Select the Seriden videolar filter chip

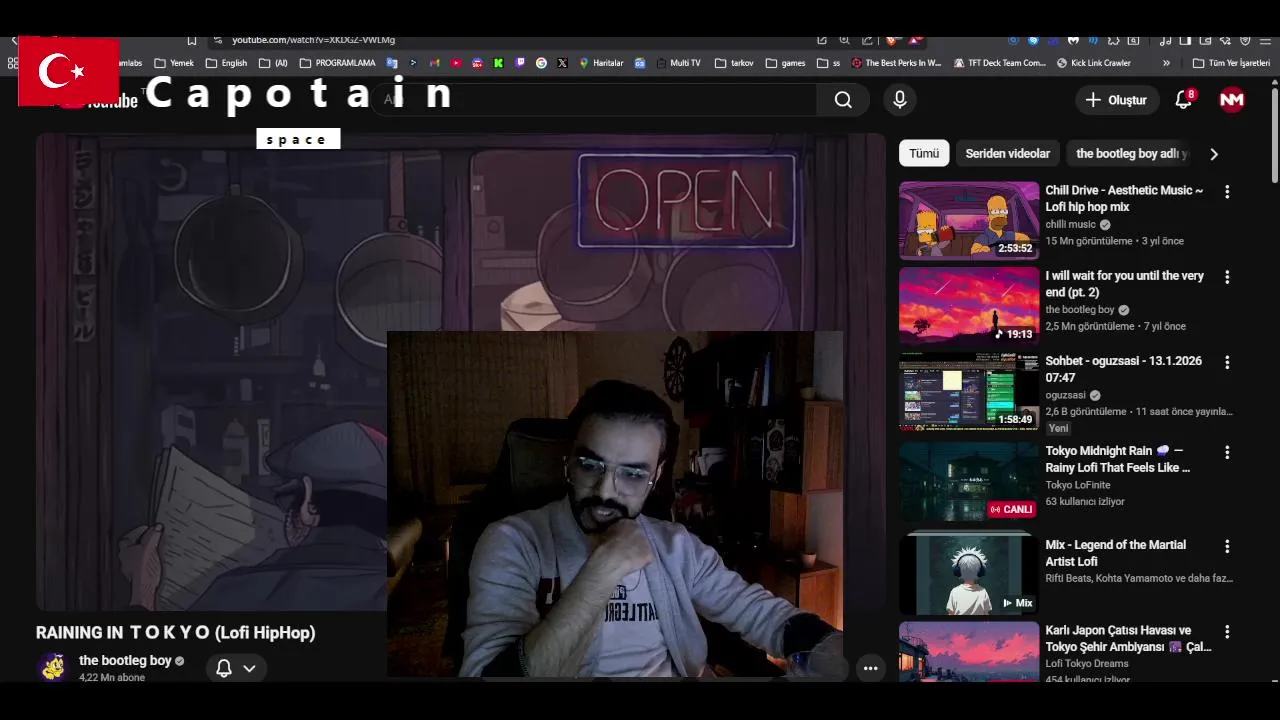coord(1007,154)
